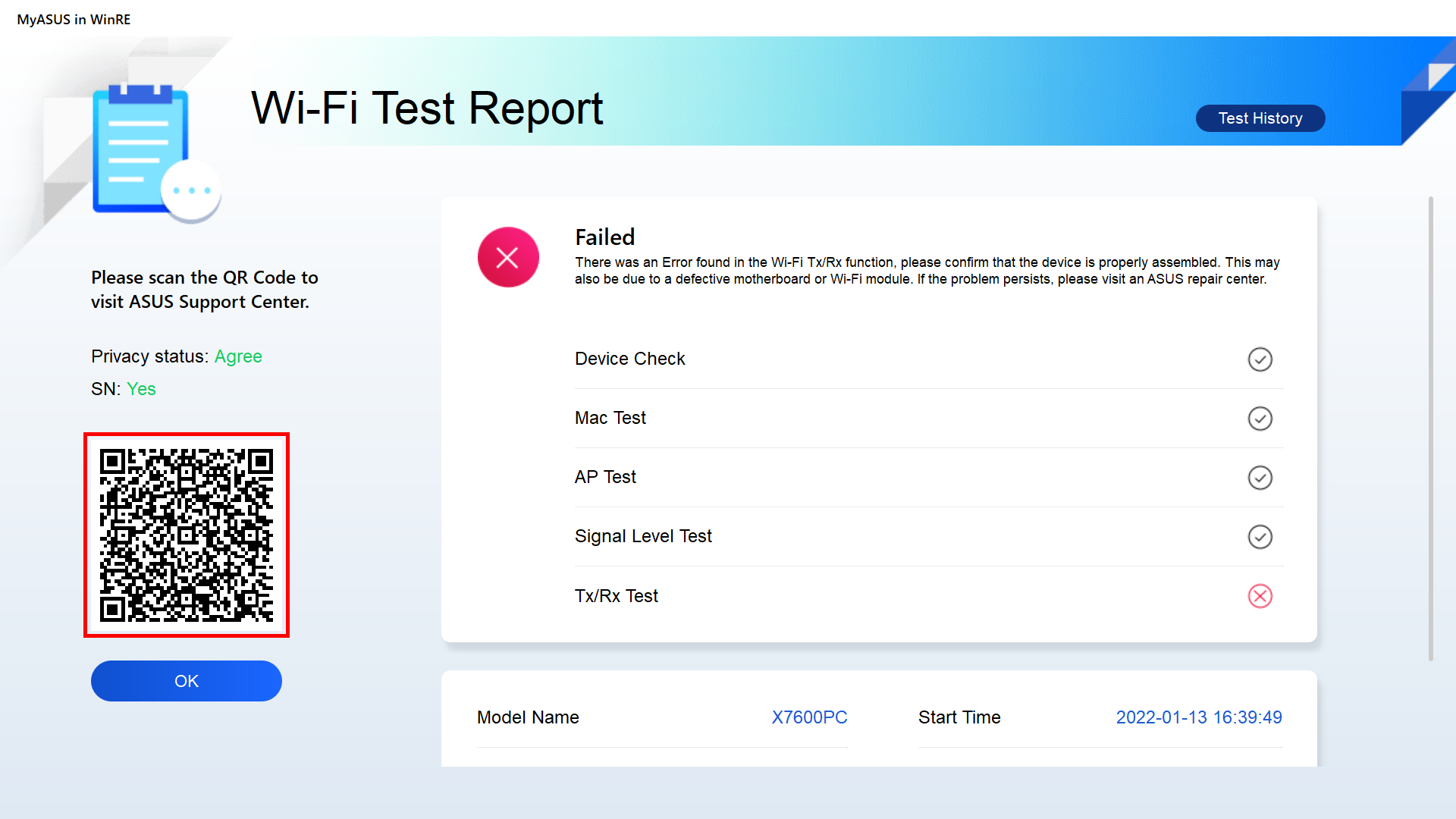Screen dimensions: 1456x819
Task: Click the AP Test pass checkmark
Action: tap(1260, 478)
